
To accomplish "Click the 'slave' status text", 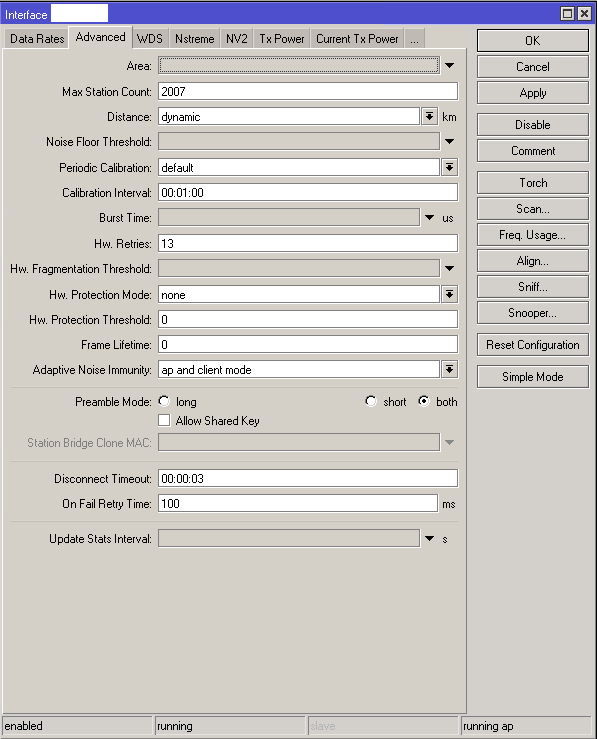I will (323, 726).
